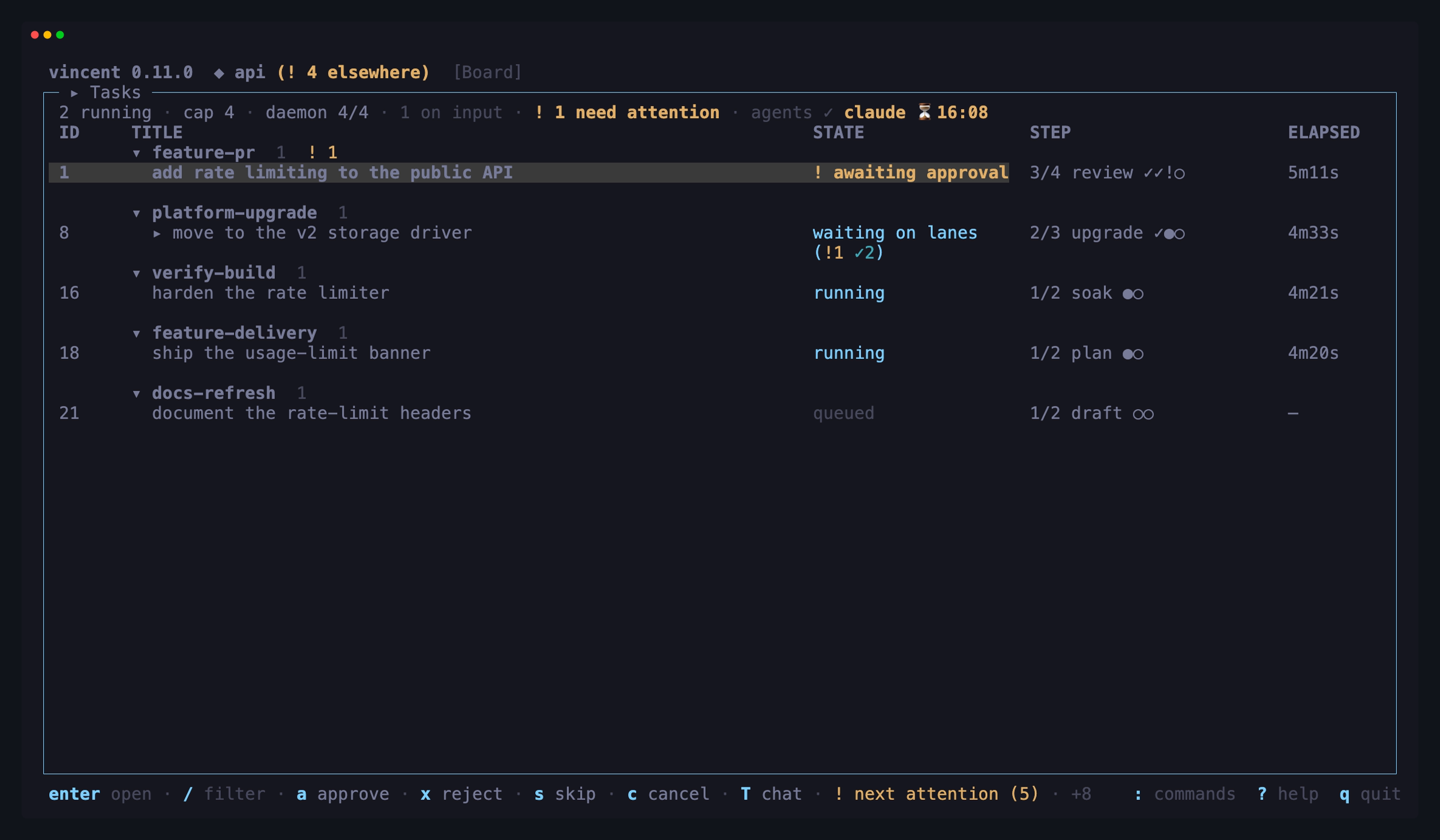Viewport: 1440px width, 840px height.
Task: Switch to the [Board] view tab
Action: pos(487,73)
